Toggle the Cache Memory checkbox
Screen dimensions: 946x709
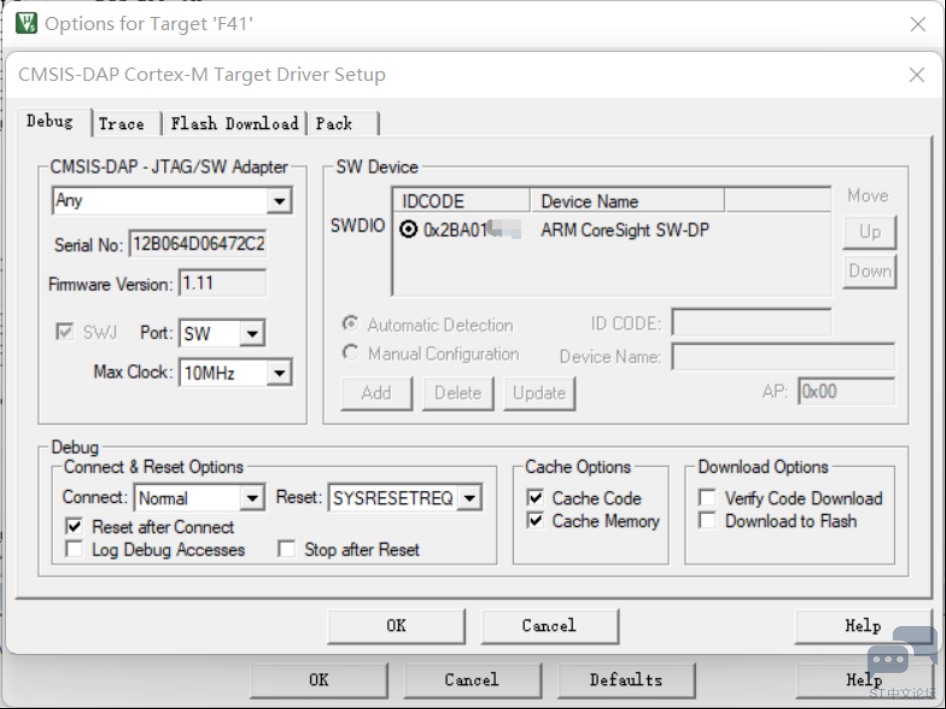coord(535,520)
